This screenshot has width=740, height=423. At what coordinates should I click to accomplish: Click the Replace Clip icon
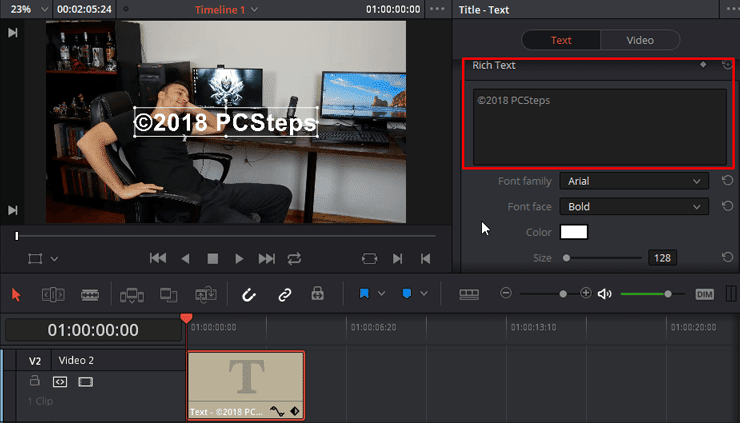point(206,295)
